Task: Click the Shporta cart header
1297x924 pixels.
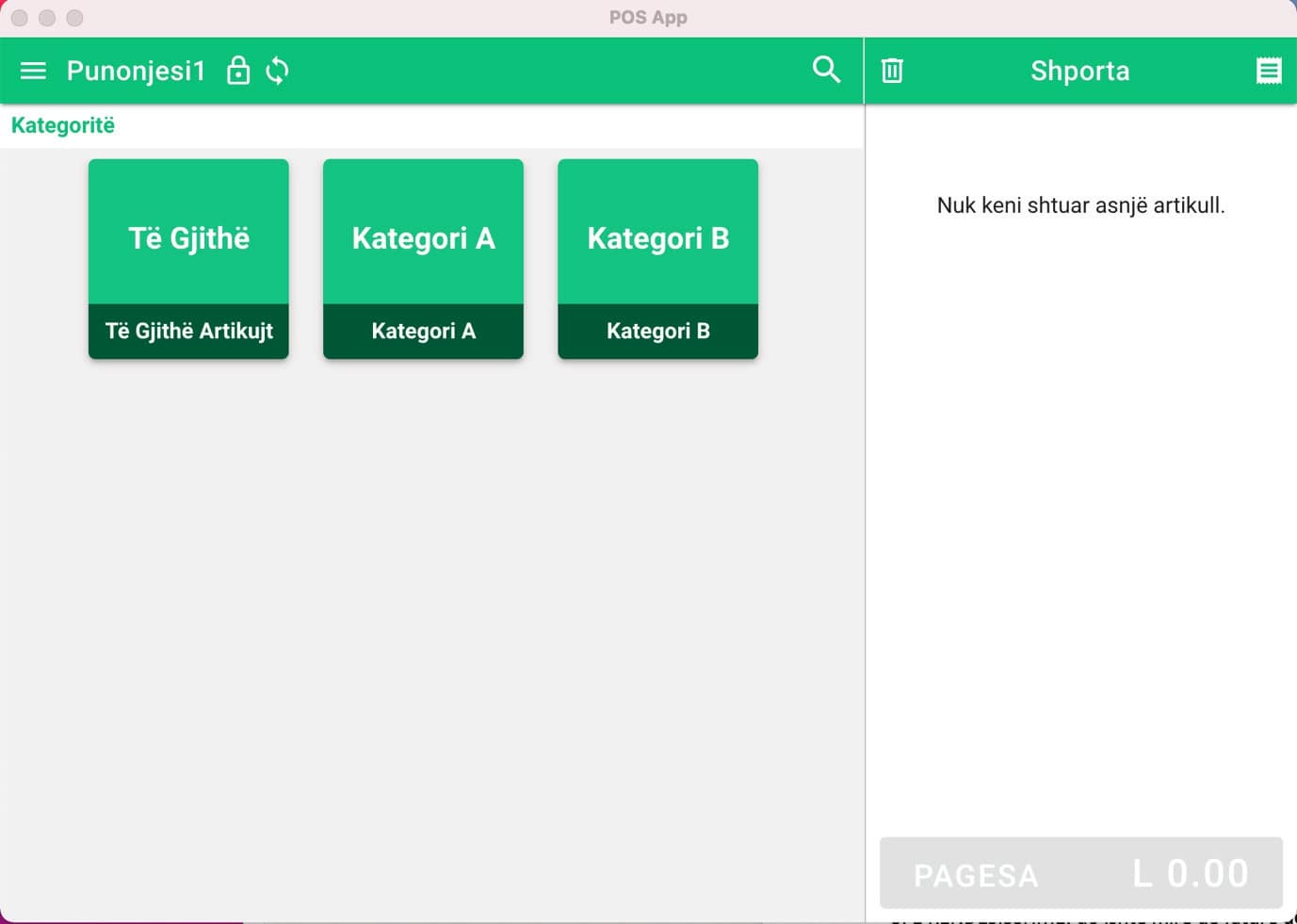Action: 1079,70
